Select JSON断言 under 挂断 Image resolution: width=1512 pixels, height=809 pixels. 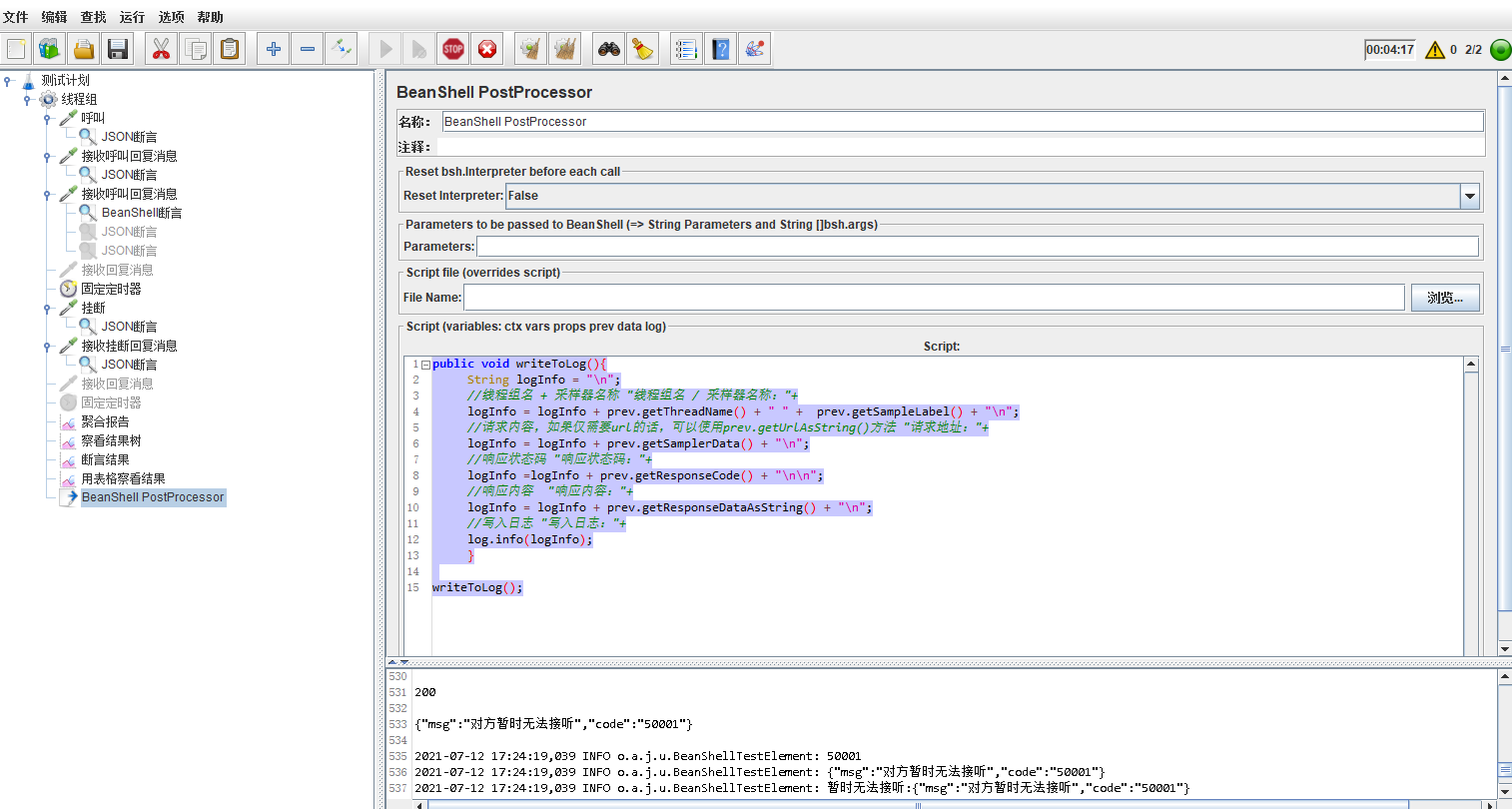[129, 327]
